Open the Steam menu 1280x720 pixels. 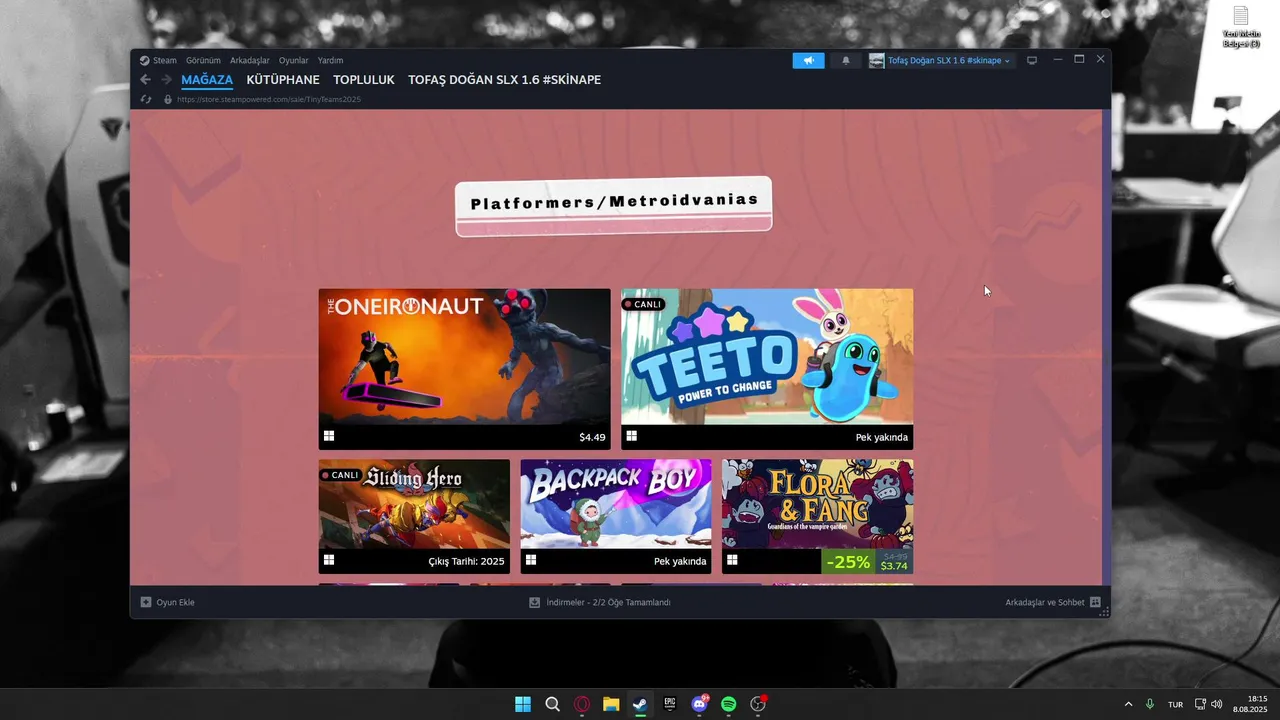pyautogui.click(x=164, y=60)
